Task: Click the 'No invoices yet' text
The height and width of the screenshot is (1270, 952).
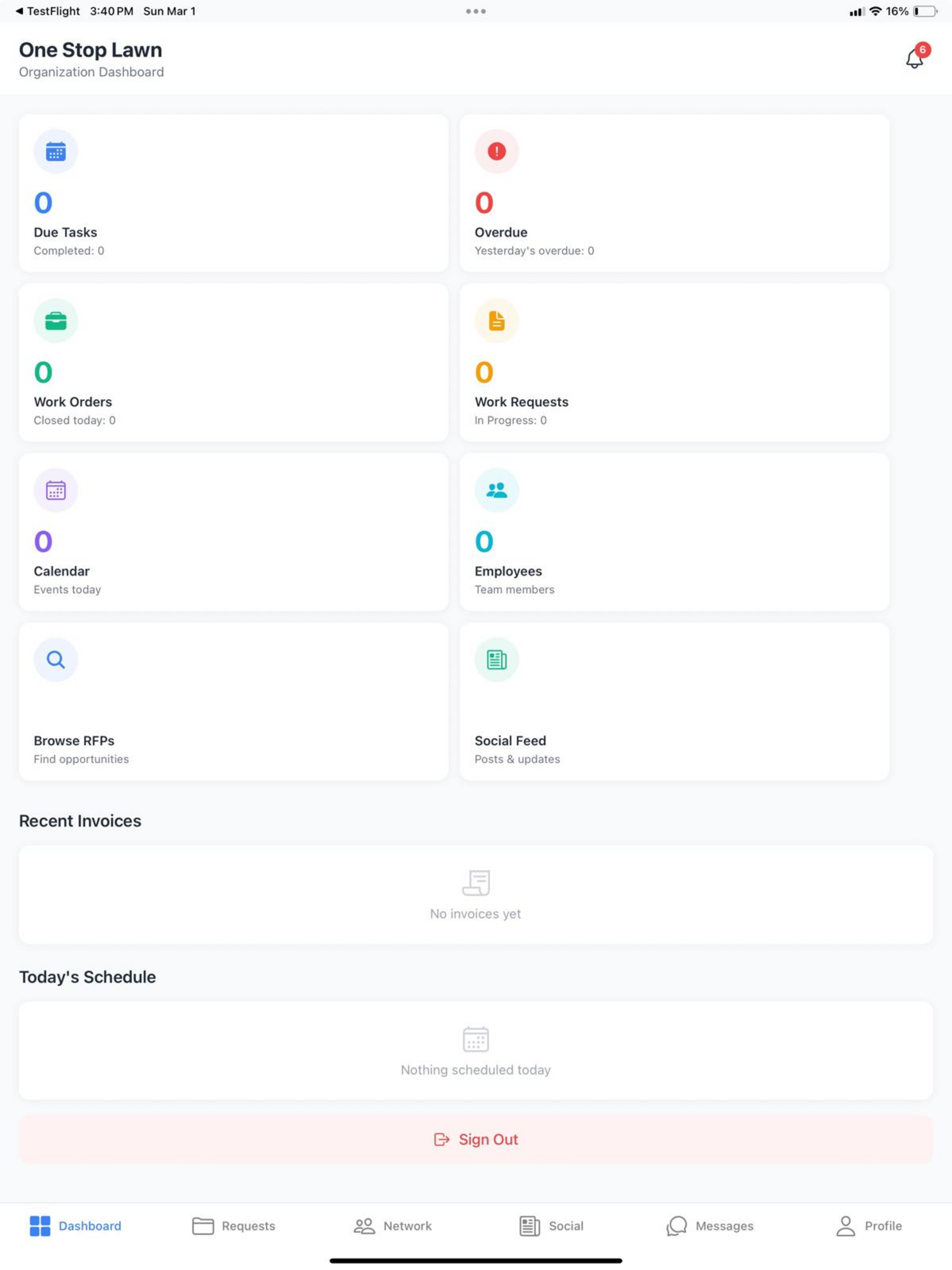Action: point(476,913)
